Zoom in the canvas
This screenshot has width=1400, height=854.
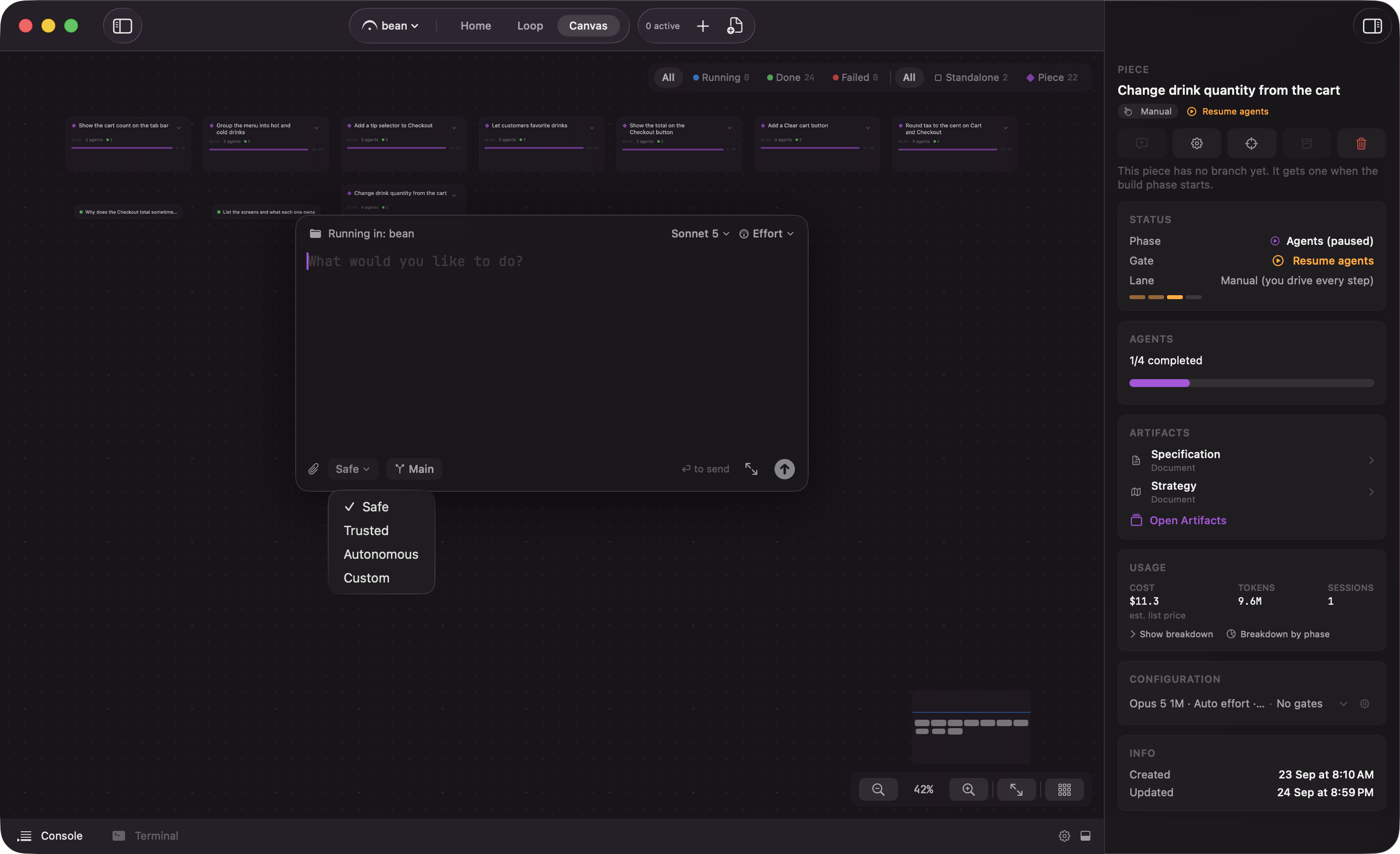[968, 789]
